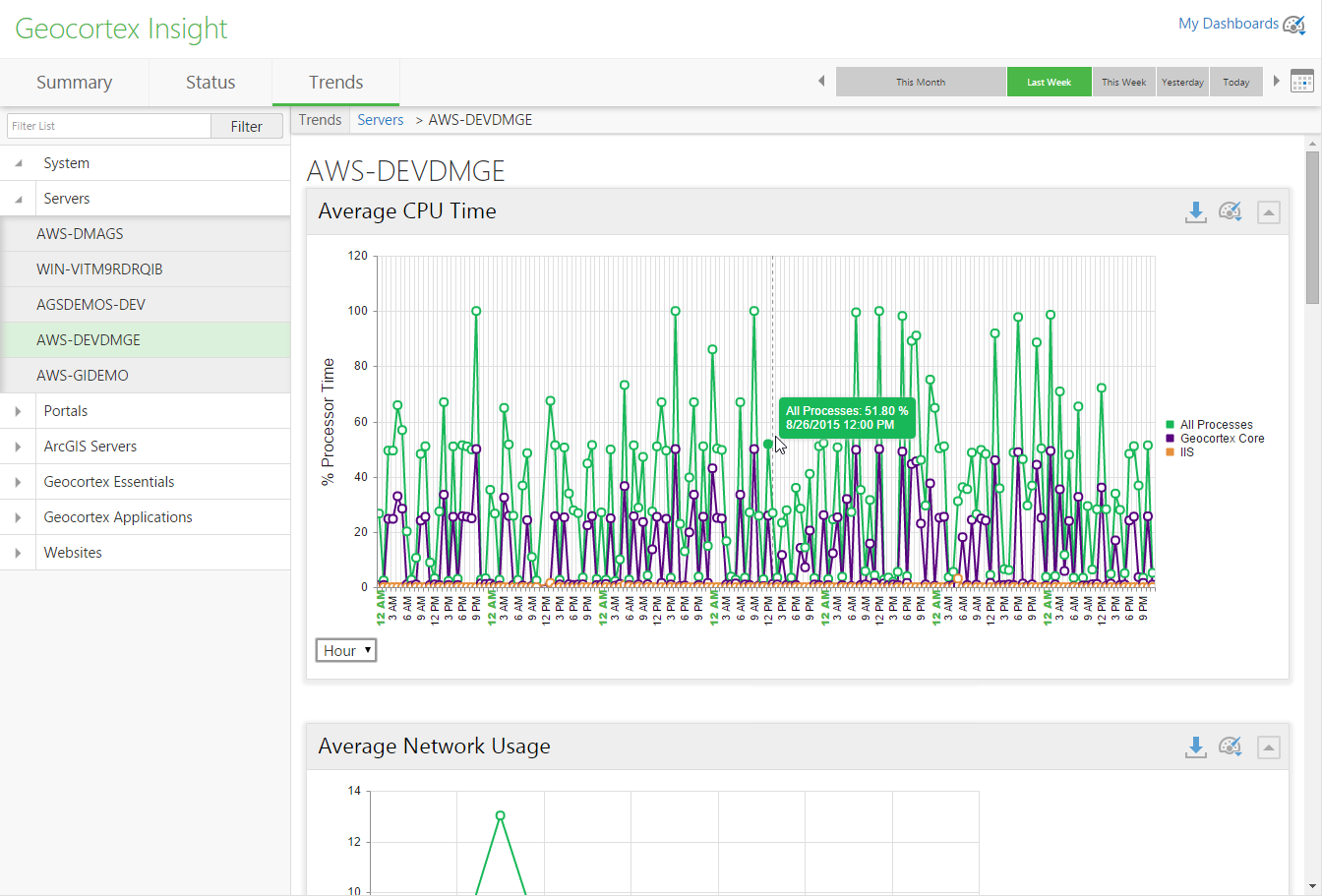Screen dimensions: 1322x896
Task: Select the AGSDEMOS-DEV server
Action: pyautogui.click(x=146, y=305)
